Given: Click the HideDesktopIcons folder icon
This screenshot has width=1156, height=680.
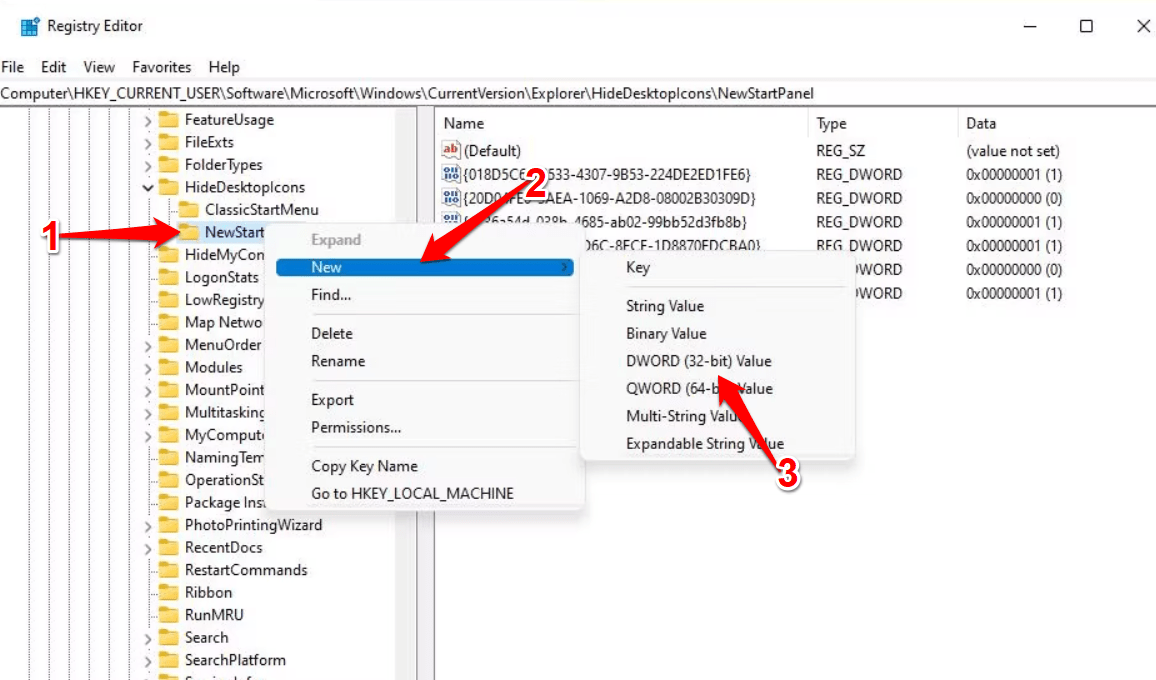Looking at the screenshot, I should pyautogui.click(x=169, y=187).
